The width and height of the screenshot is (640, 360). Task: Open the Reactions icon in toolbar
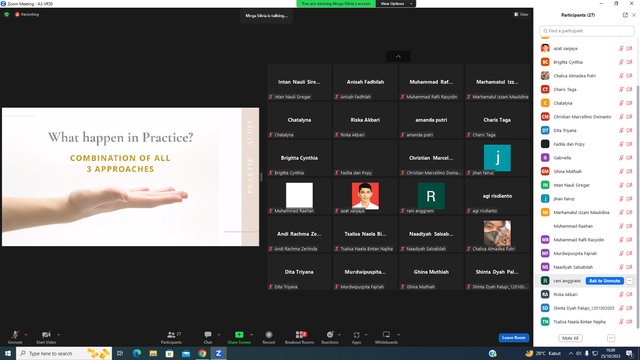[330, 335]
